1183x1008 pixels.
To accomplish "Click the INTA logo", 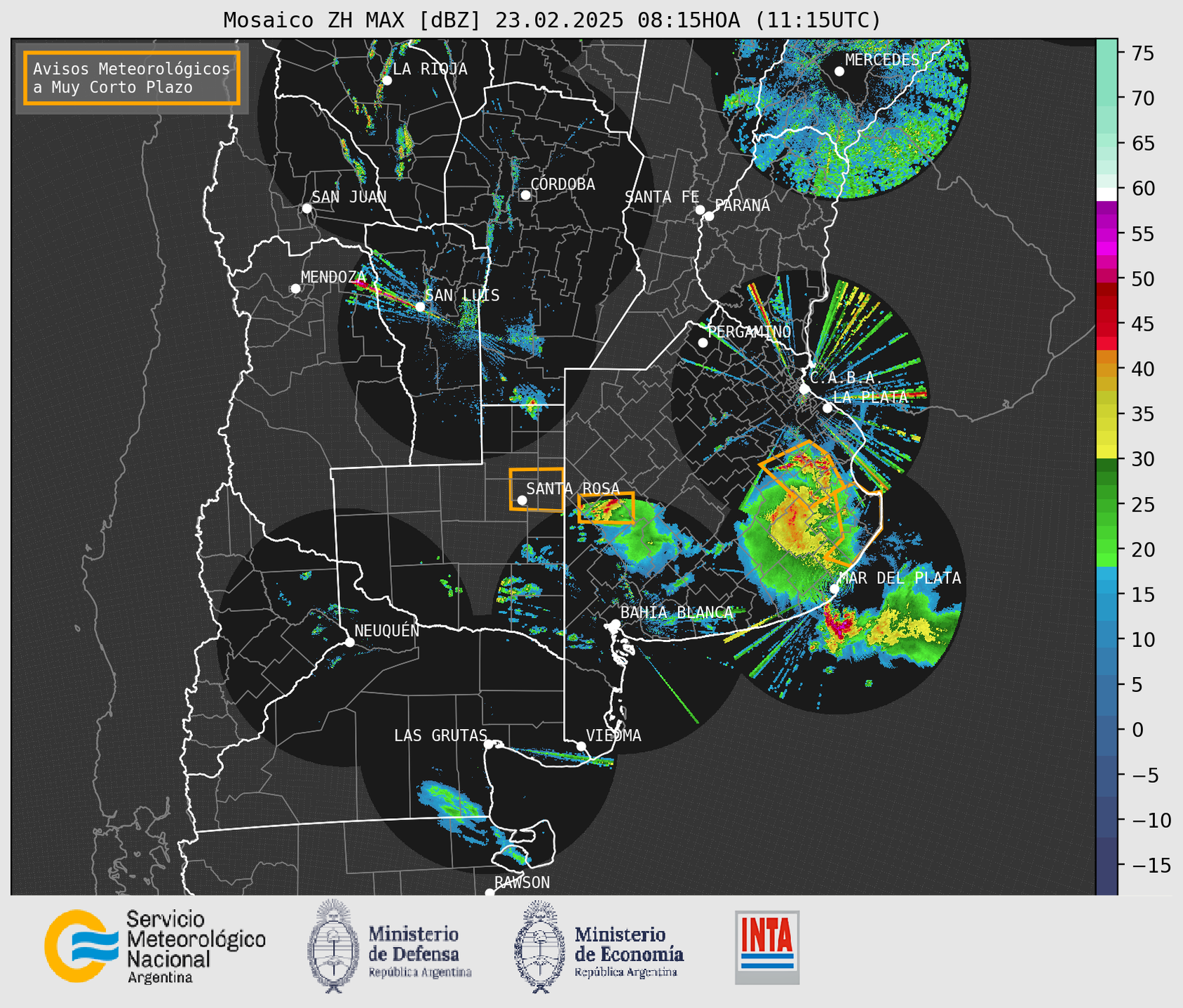I will [x=767, y=947].
